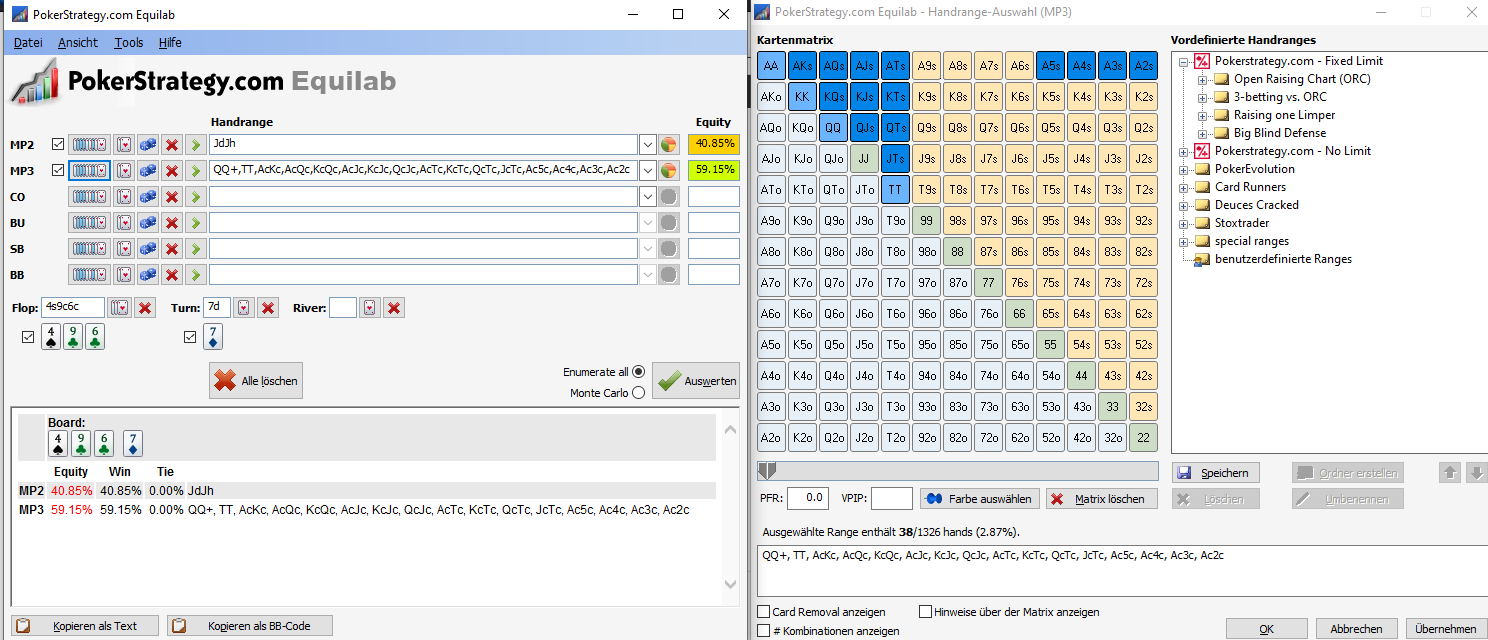Open card picker next to River field

370,308
